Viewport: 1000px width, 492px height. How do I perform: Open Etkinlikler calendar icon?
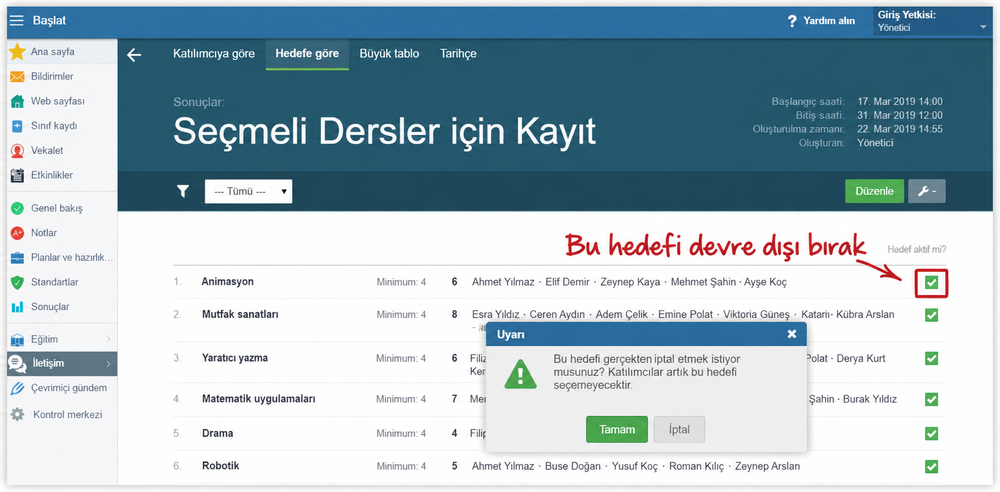point(17,175)
